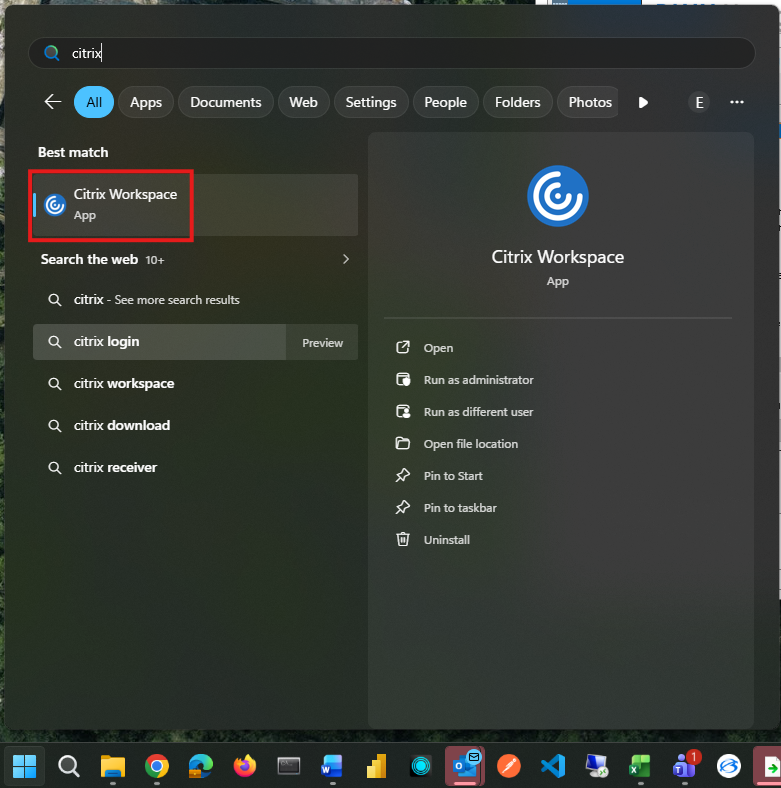This screenshot has width=781, height=788.
Task: Switch to the Settings filter
Action: pyautogui.click(x=371, y=103)
